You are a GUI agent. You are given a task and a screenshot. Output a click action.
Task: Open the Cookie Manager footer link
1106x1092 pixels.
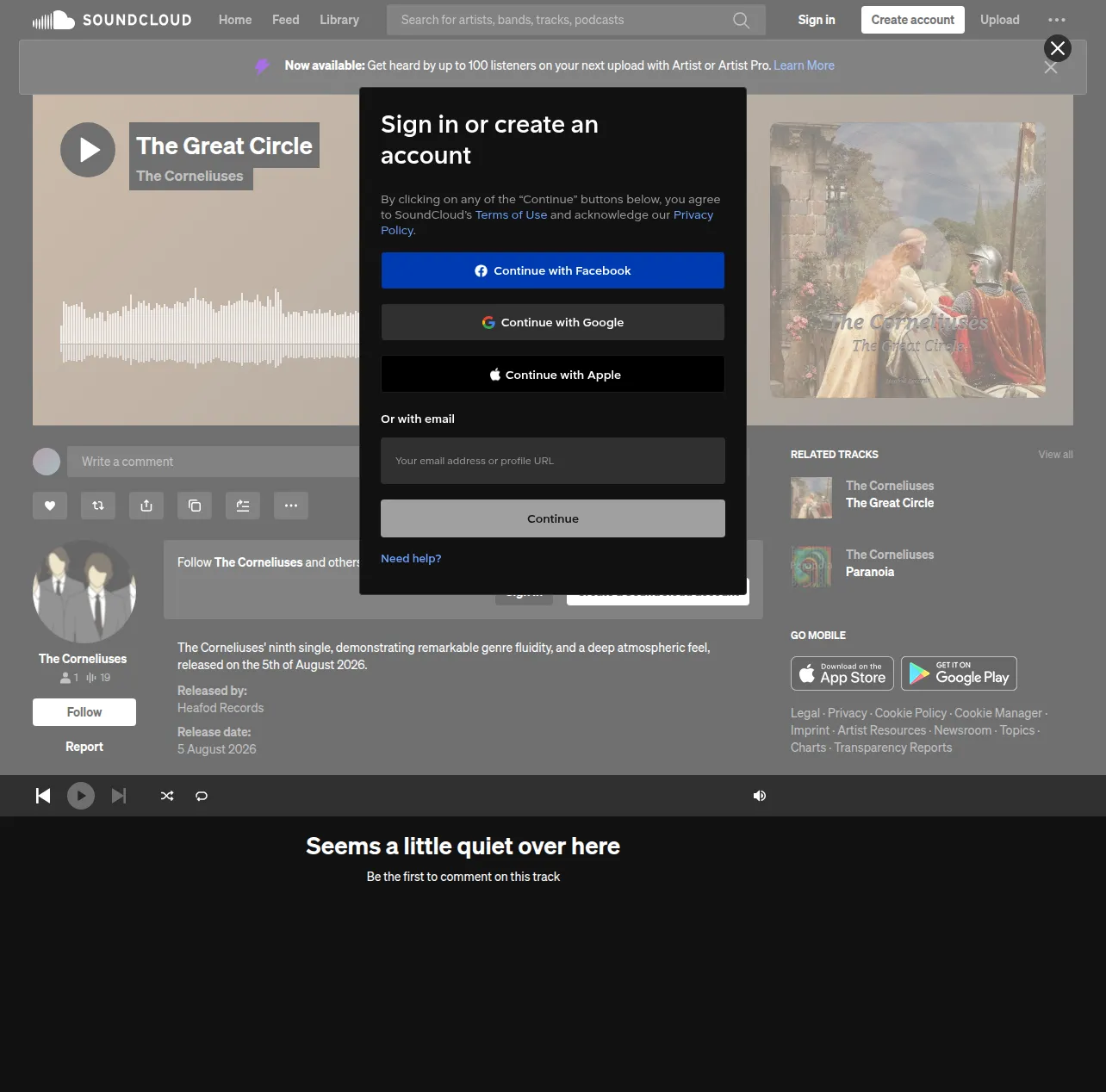coord(998,713)
